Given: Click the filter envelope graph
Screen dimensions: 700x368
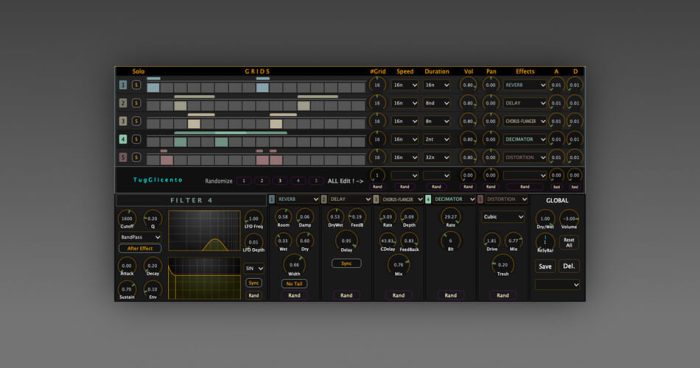Looking at the screenshot, I should pyautogui.click(x=204, y=278).
